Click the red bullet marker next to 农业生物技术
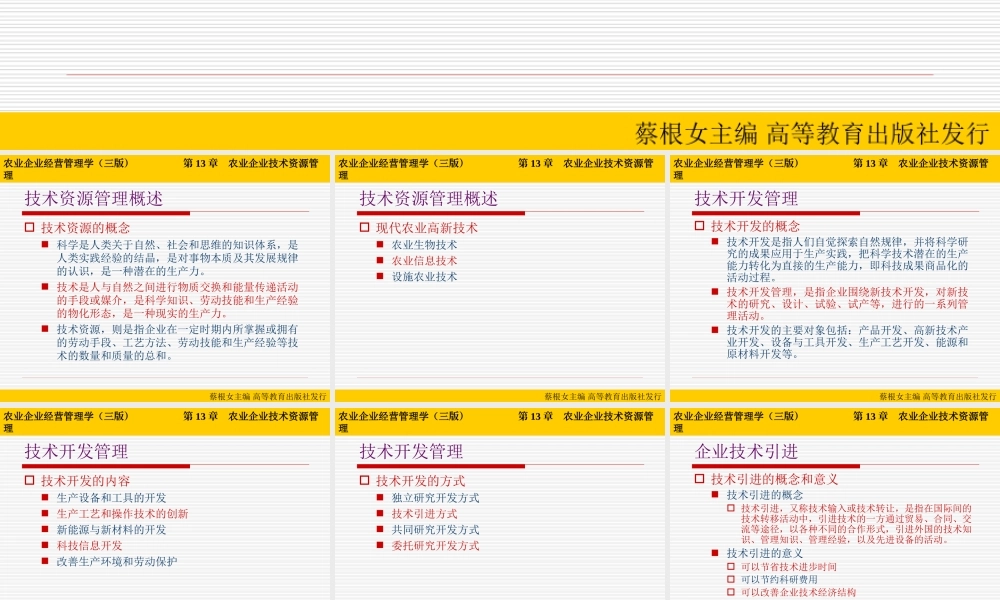This screenshot has height=600, width=1000. [x=378, y=245]
